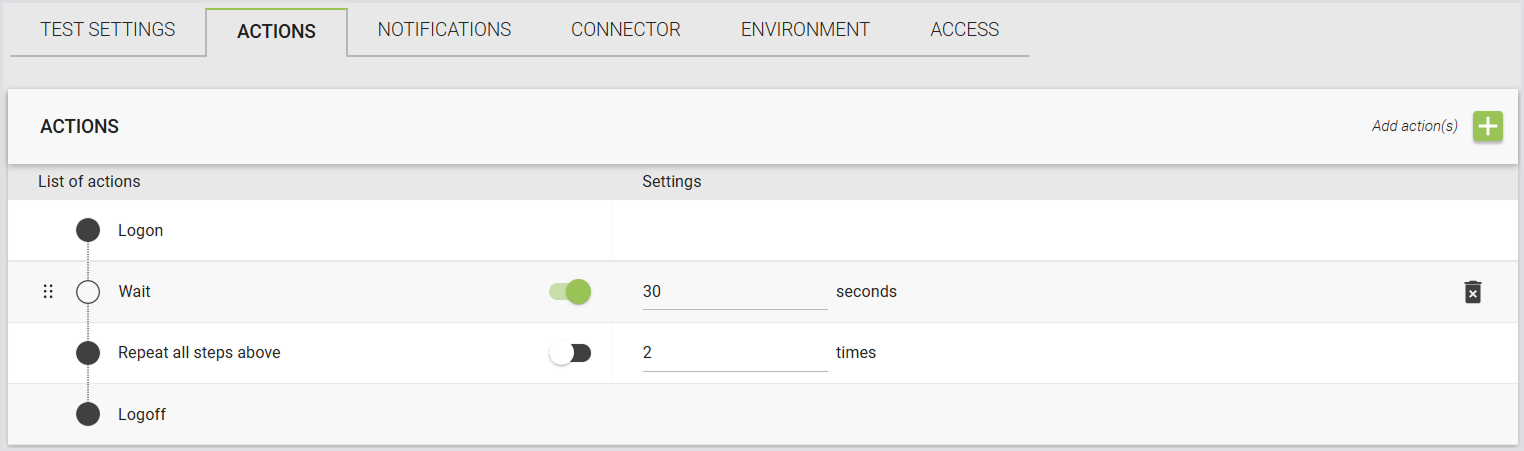Go to the Connector tab
Image resolution: width=1524 pixels, height=451 pixels.
(x=626, y=30)
